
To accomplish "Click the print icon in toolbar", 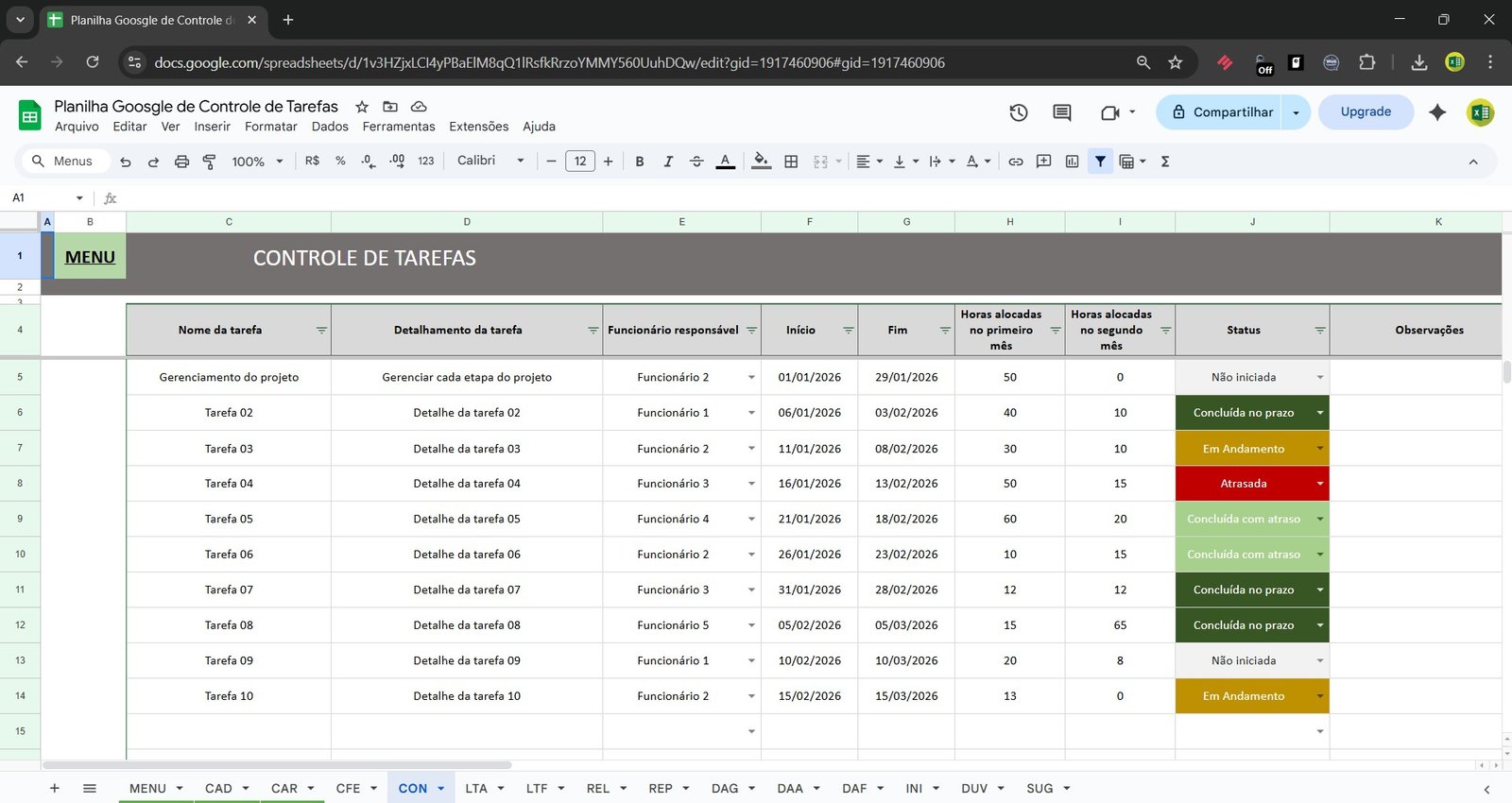I will click(x=181, y=162).
